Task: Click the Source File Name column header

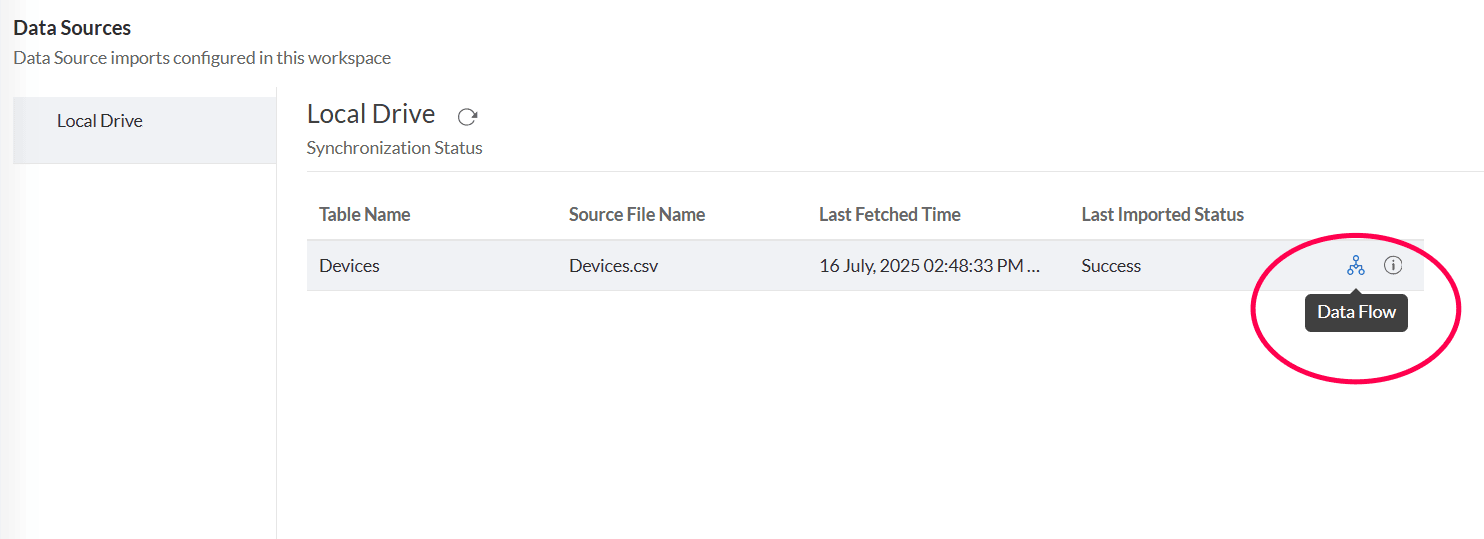Action: [x=636, y=214]
